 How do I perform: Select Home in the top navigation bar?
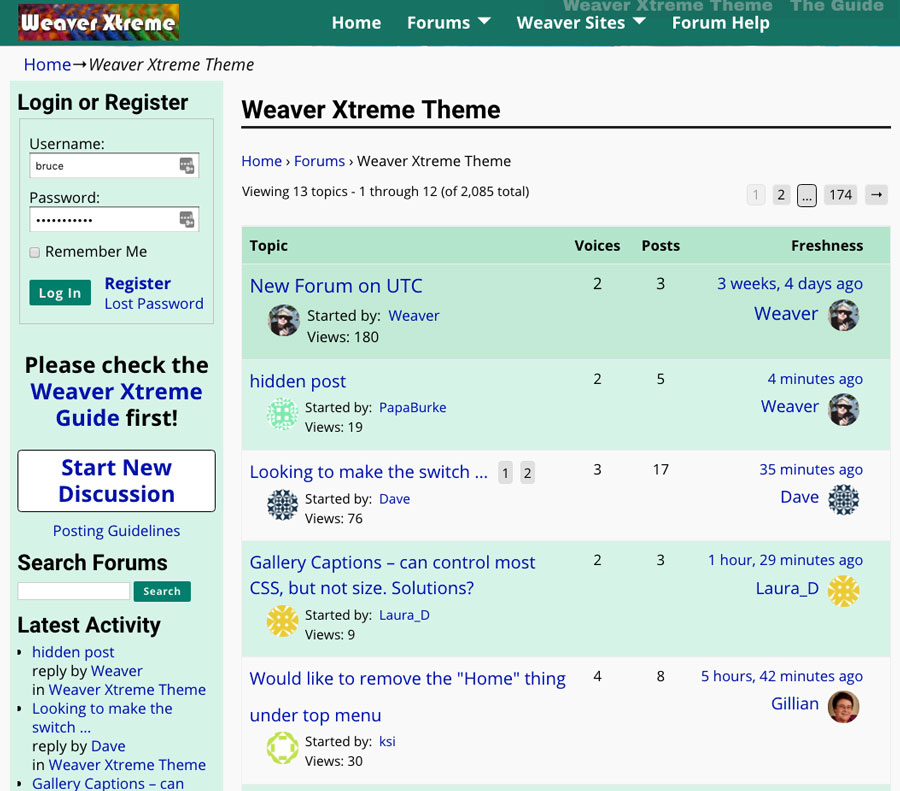[356, 22]
